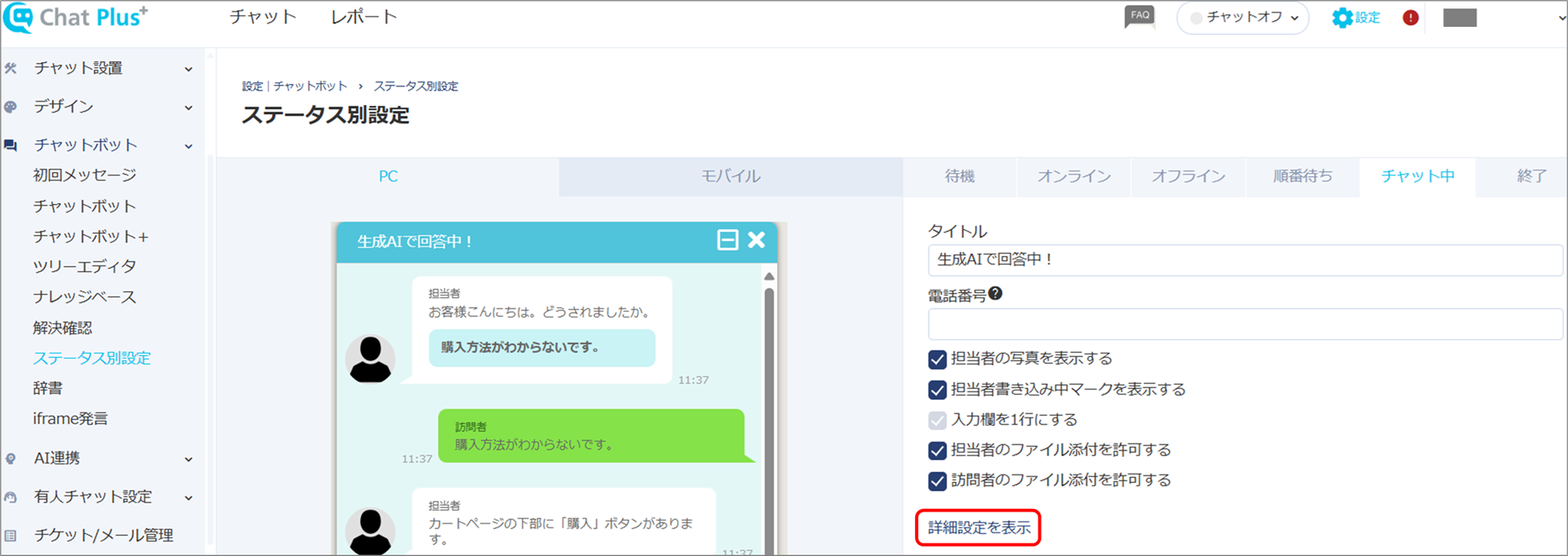
Task: Open ツリーエディタ in the sidebar
Action: click(x=85, y=266)
